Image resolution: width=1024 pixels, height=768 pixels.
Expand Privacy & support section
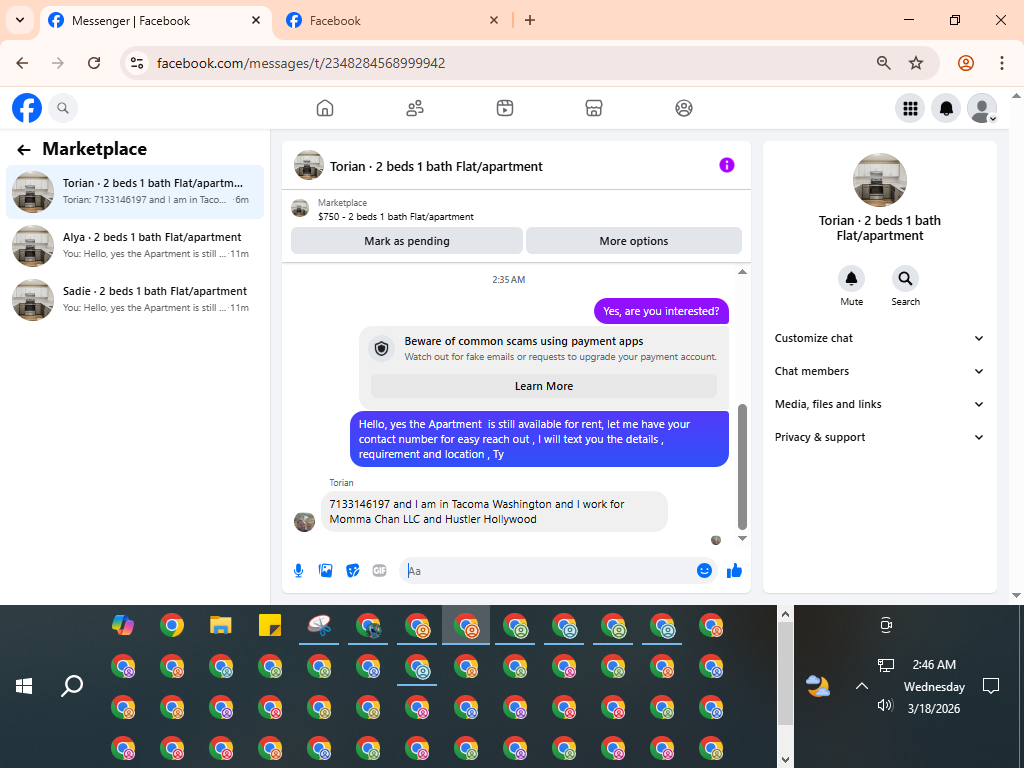[879, 438]
